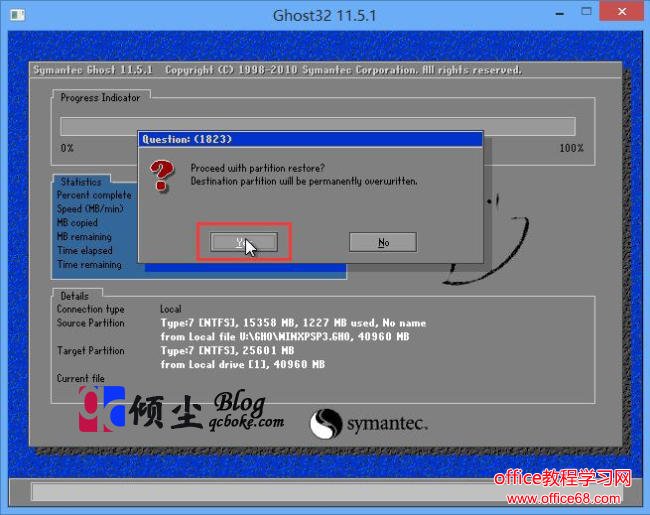650x515 pixels.
Task: Click the '0%' progress label
Action: coord(67,148)
